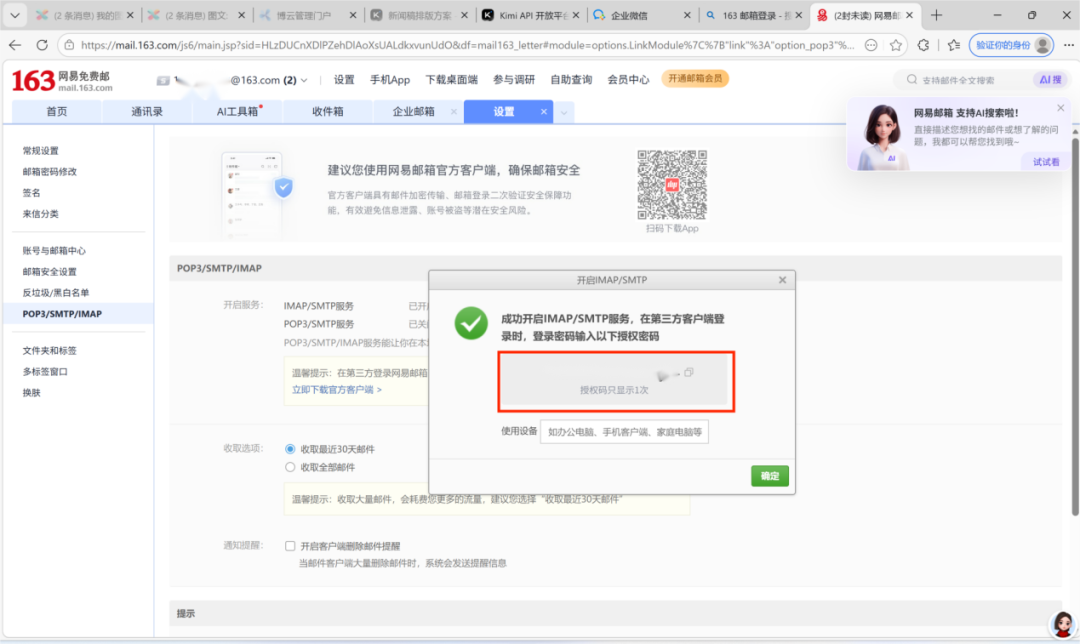Confirm with the green 确定 button
This screenshot has width=1080, height=644.
click(769, 476)
